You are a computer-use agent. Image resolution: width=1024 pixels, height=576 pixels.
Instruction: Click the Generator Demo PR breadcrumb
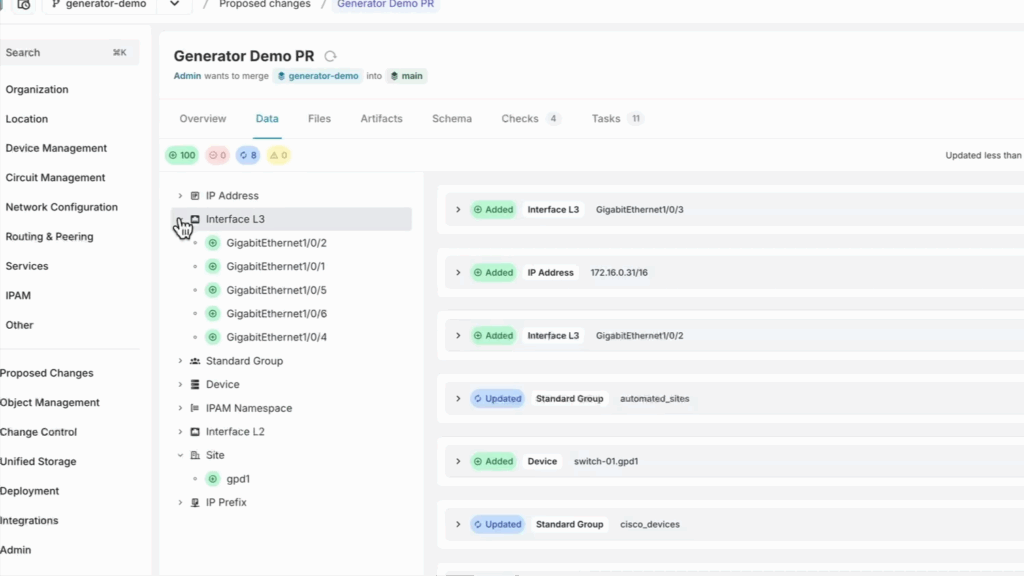click(x=385, y=5)
